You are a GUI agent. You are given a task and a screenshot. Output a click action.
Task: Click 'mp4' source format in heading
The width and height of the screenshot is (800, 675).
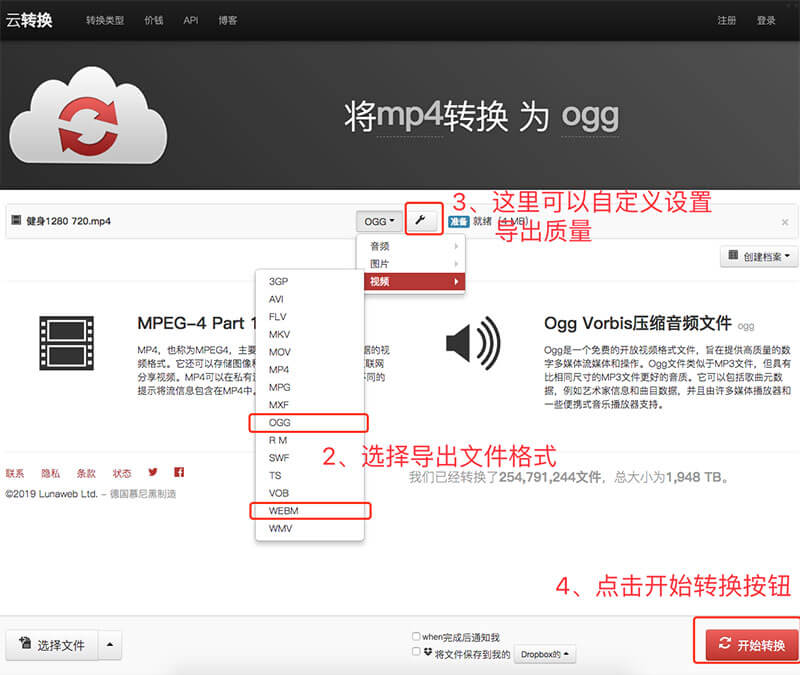pos(409,116)
